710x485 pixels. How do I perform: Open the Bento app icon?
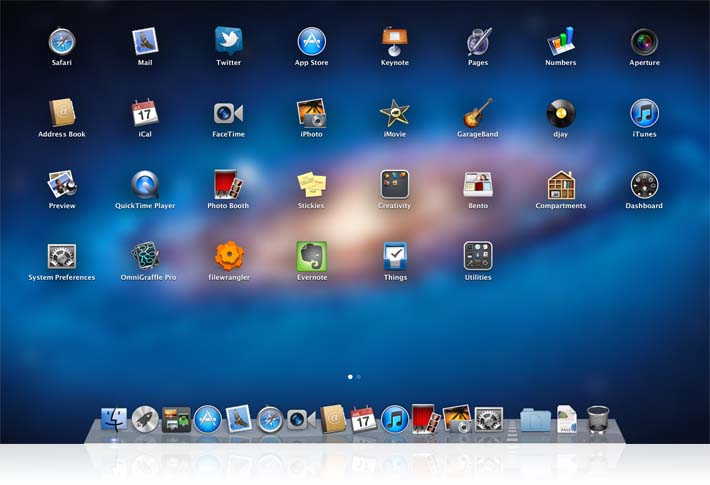478,185
